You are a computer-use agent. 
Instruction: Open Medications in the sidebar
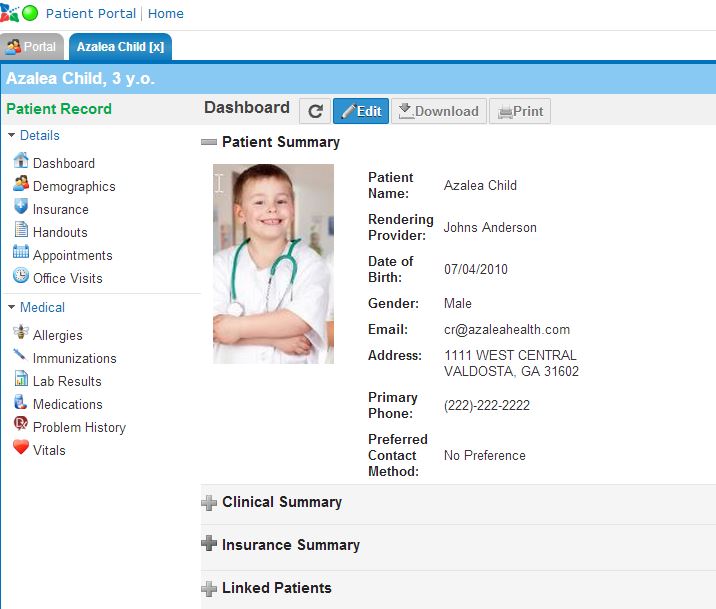[68, 404]
